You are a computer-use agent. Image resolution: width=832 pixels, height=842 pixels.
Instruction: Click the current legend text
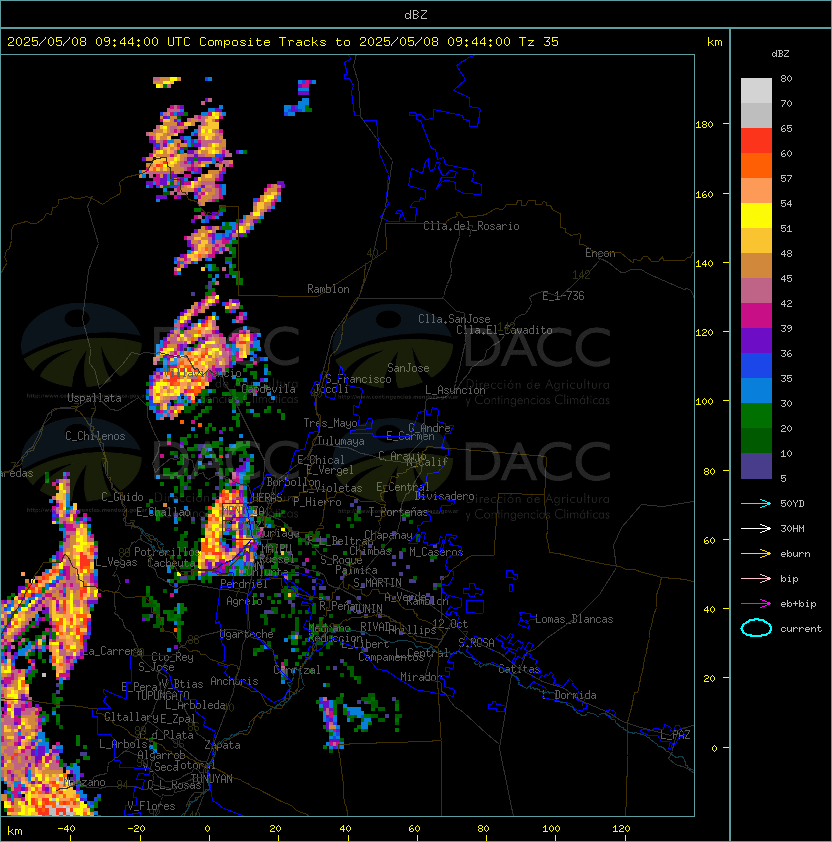tap(801, 629)
